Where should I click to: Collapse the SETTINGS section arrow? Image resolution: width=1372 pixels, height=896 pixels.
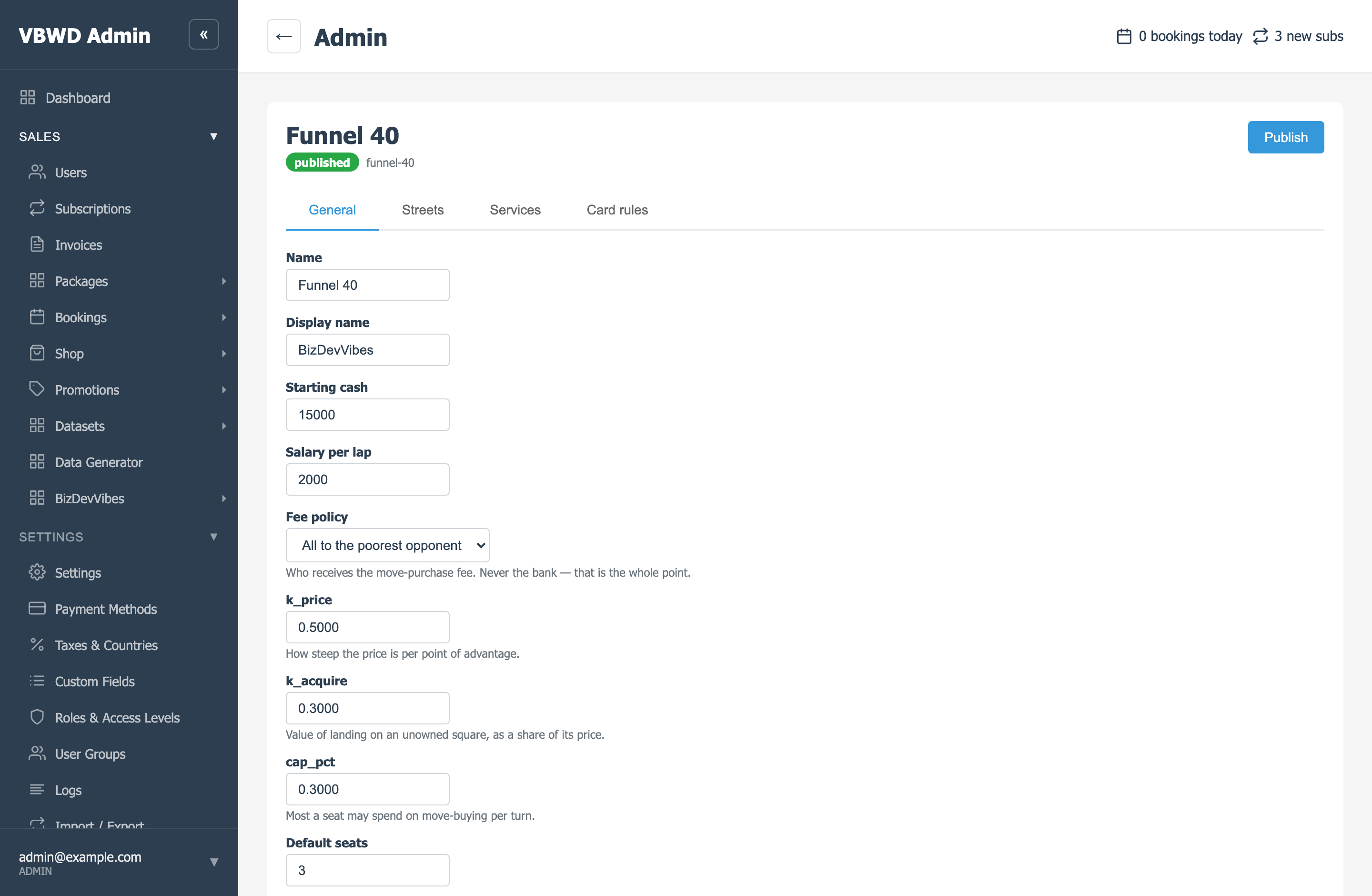(x=214, y=537)
